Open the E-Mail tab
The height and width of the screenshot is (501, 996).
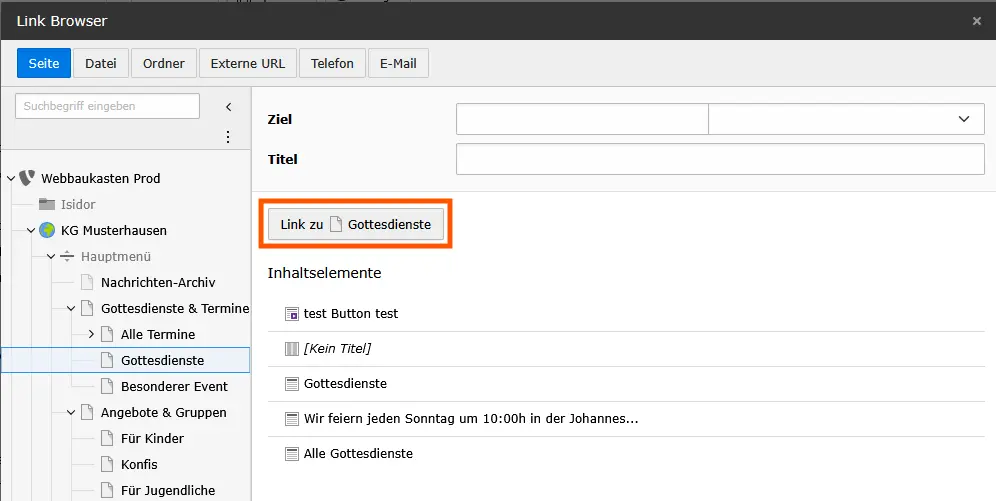[x=398, y=63]
